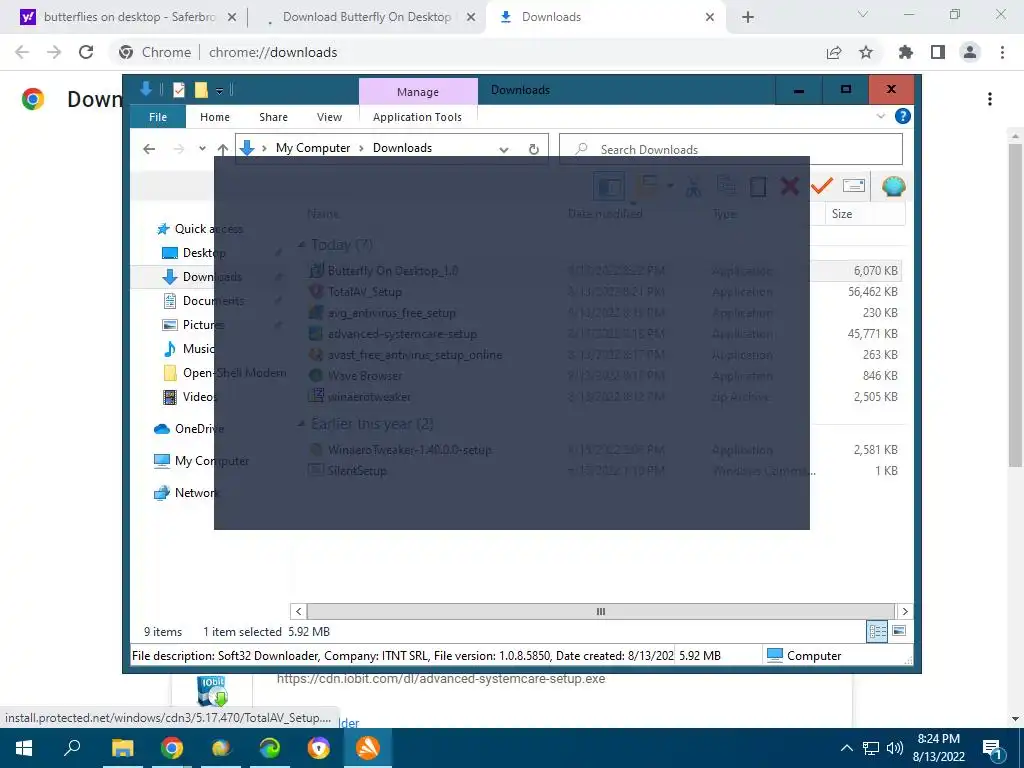The width and height of the screenshot is (1024, 768).
Task: Click the red X delete toolbar icon
Action: 790,186
